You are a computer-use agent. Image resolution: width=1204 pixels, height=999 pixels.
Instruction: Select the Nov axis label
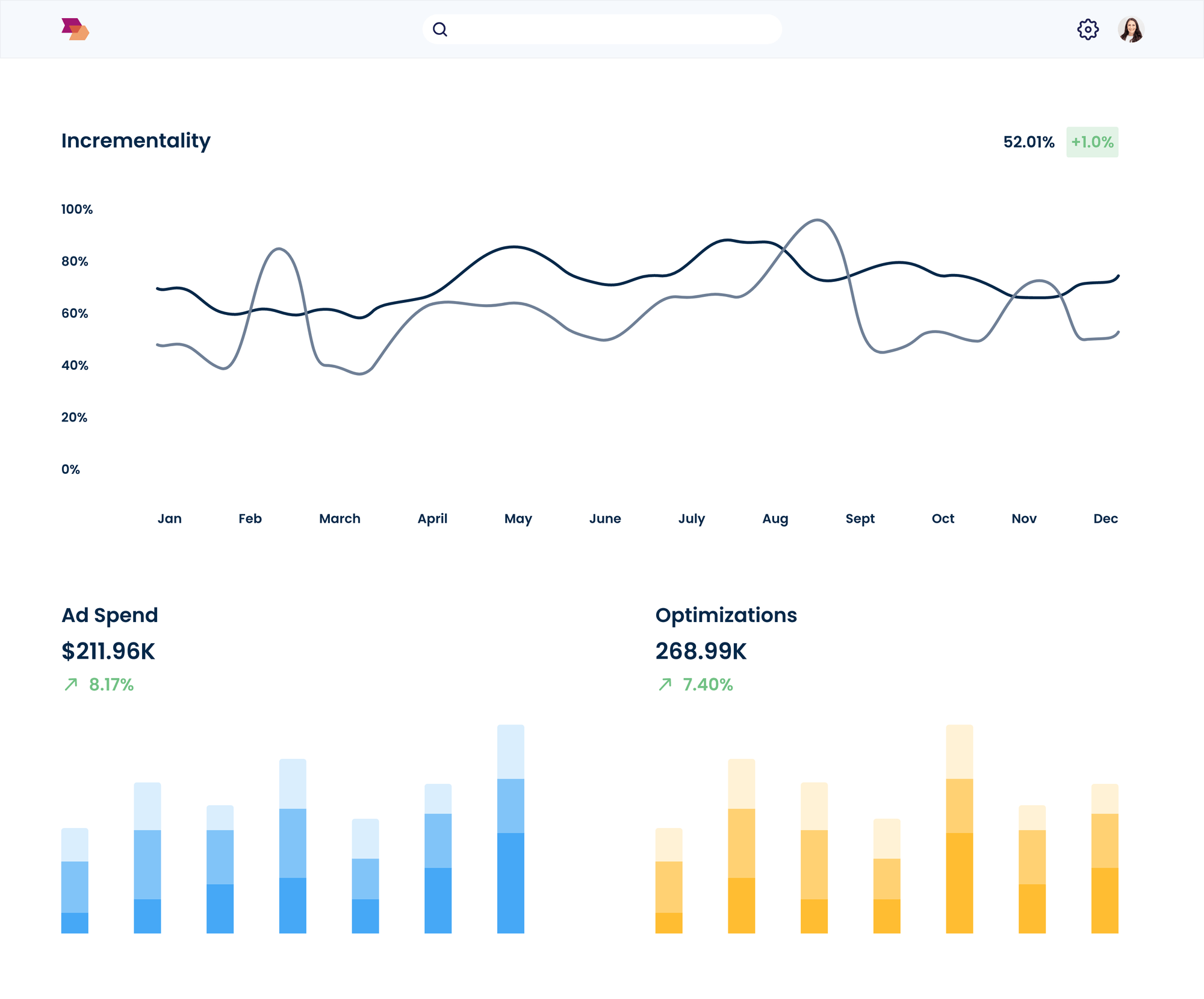1024,518
